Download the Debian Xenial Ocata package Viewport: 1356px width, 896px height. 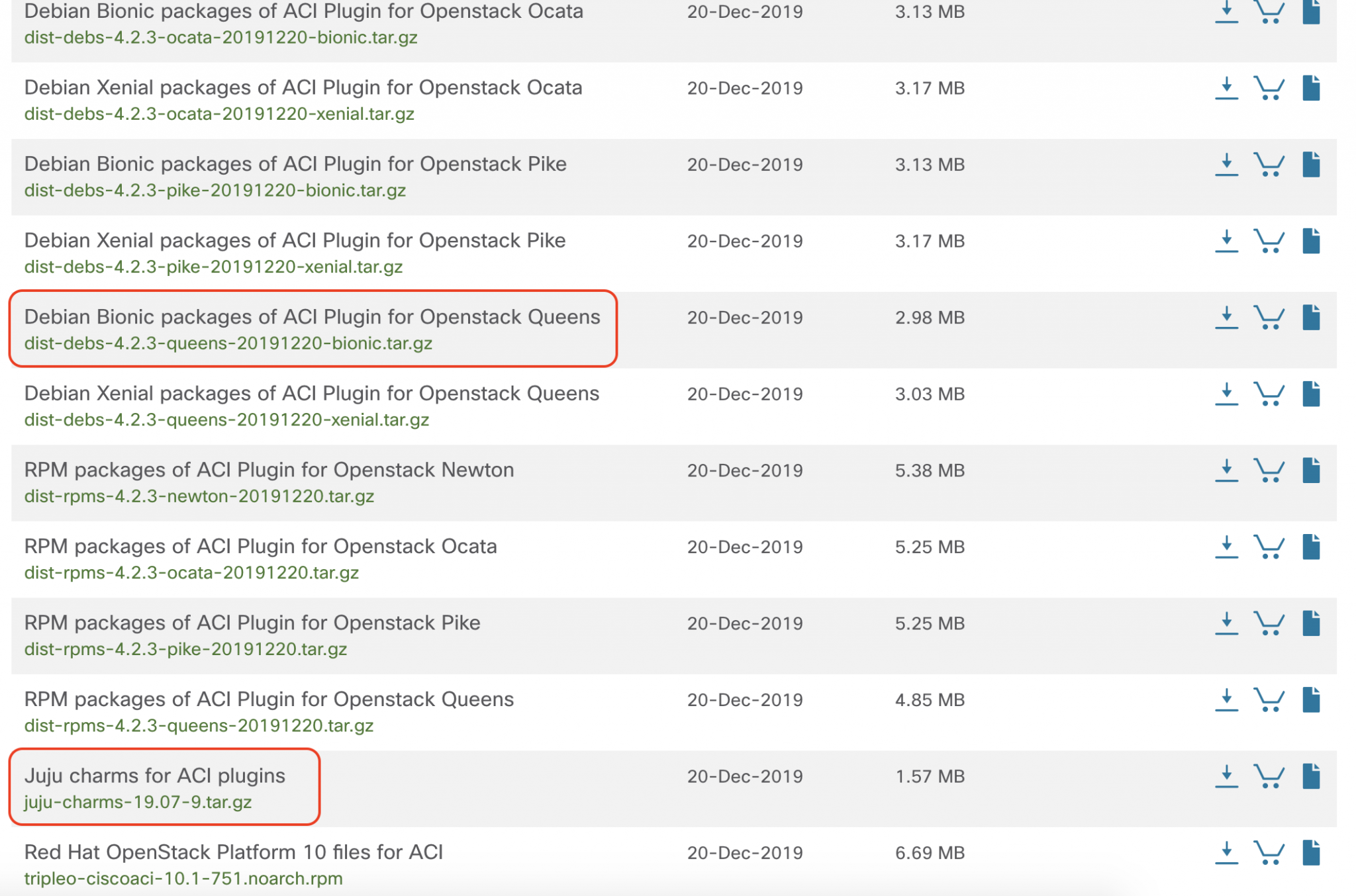[x=1226, y=88]
